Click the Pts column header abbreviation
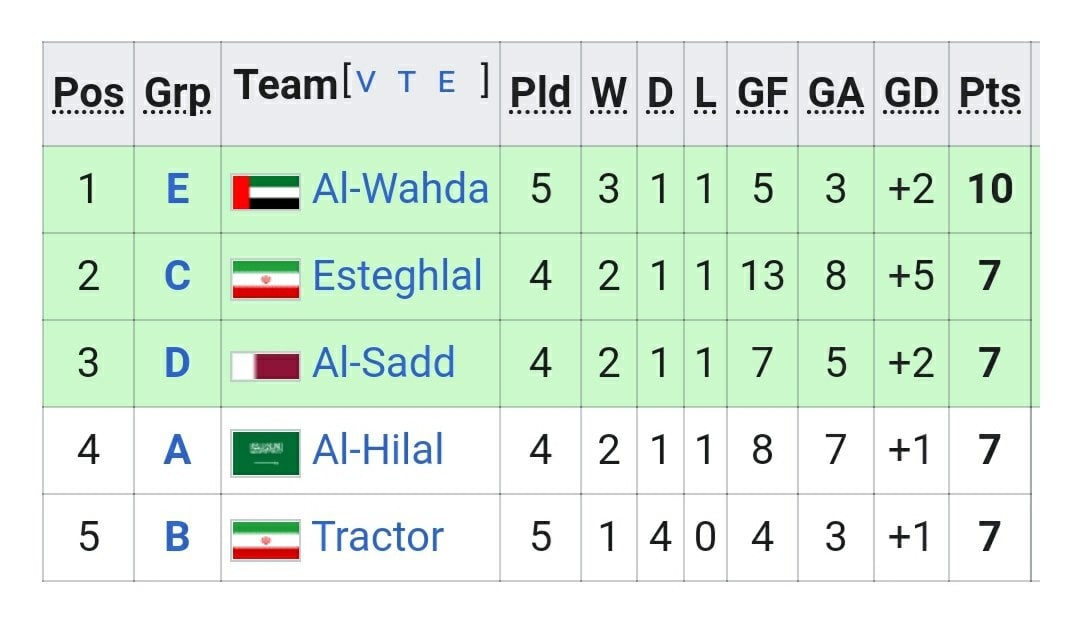Viewport: 1080px width, 623px height. point(990,93)
